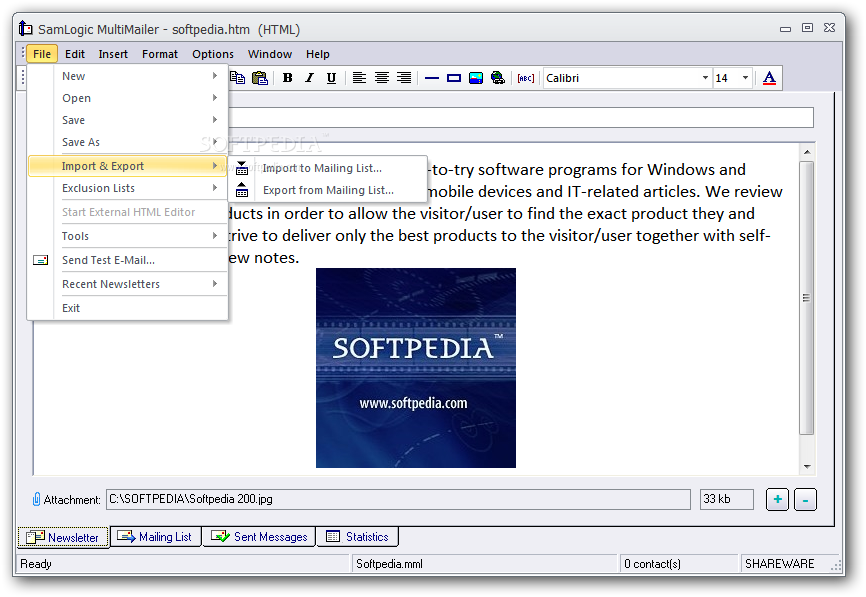
Task: Click the window maximize button
Action: click(x=807, y=28)
